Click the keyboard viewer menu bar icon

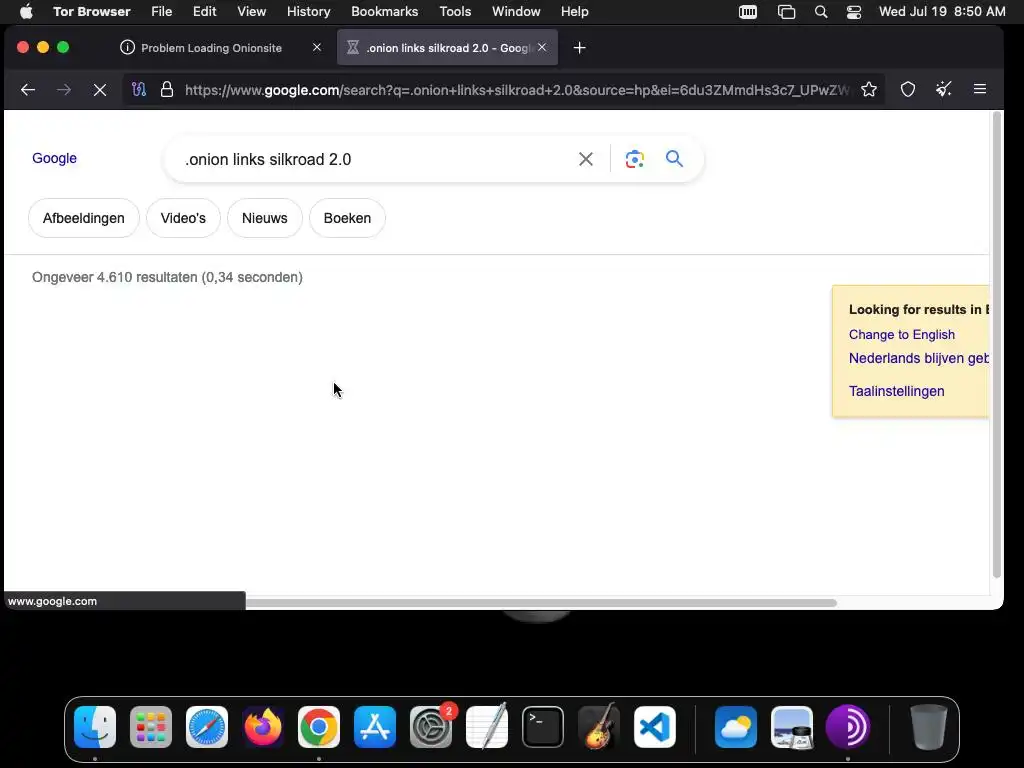(748, 12)
